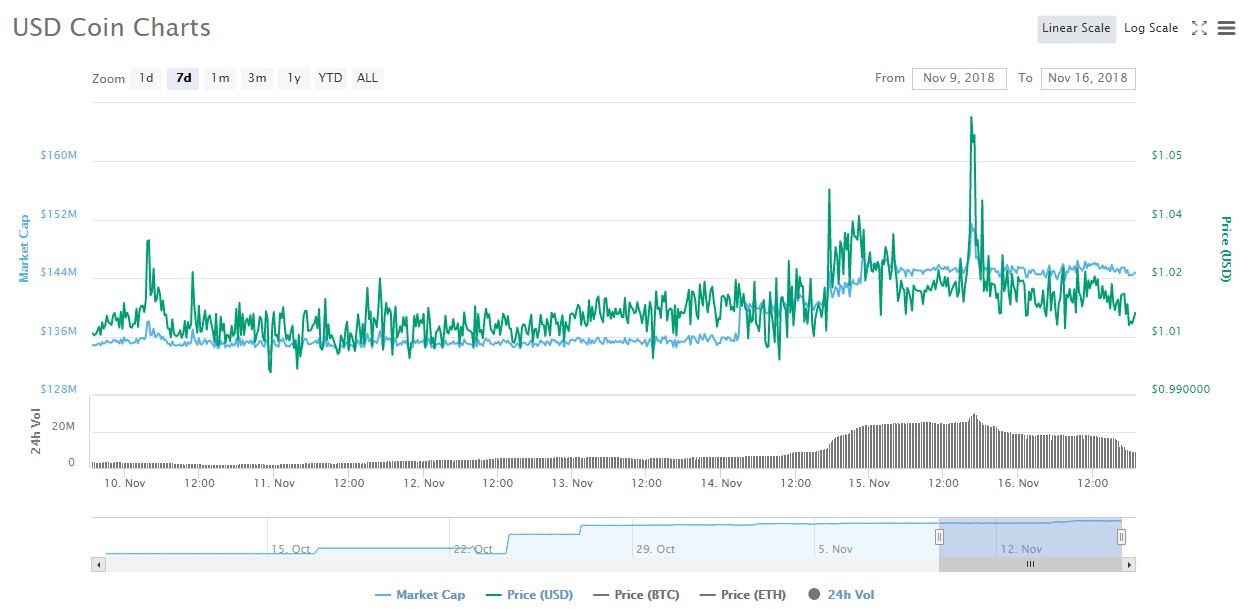Click the 20M volume axis label
Image resolution: width=1243 pixels, height=609 pixels.
click(x=64, y=426)
